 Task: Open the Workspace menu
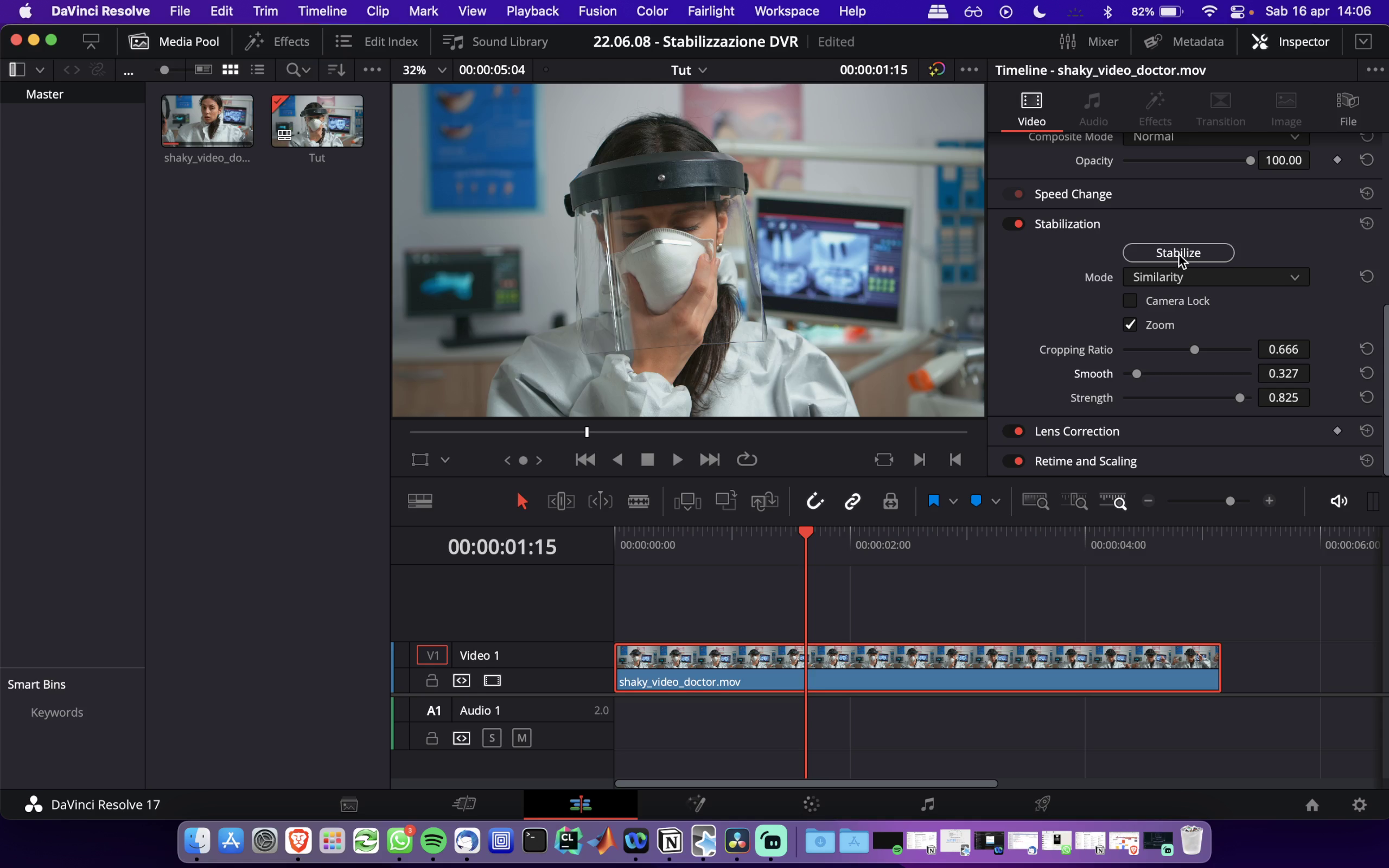(786, 11)
